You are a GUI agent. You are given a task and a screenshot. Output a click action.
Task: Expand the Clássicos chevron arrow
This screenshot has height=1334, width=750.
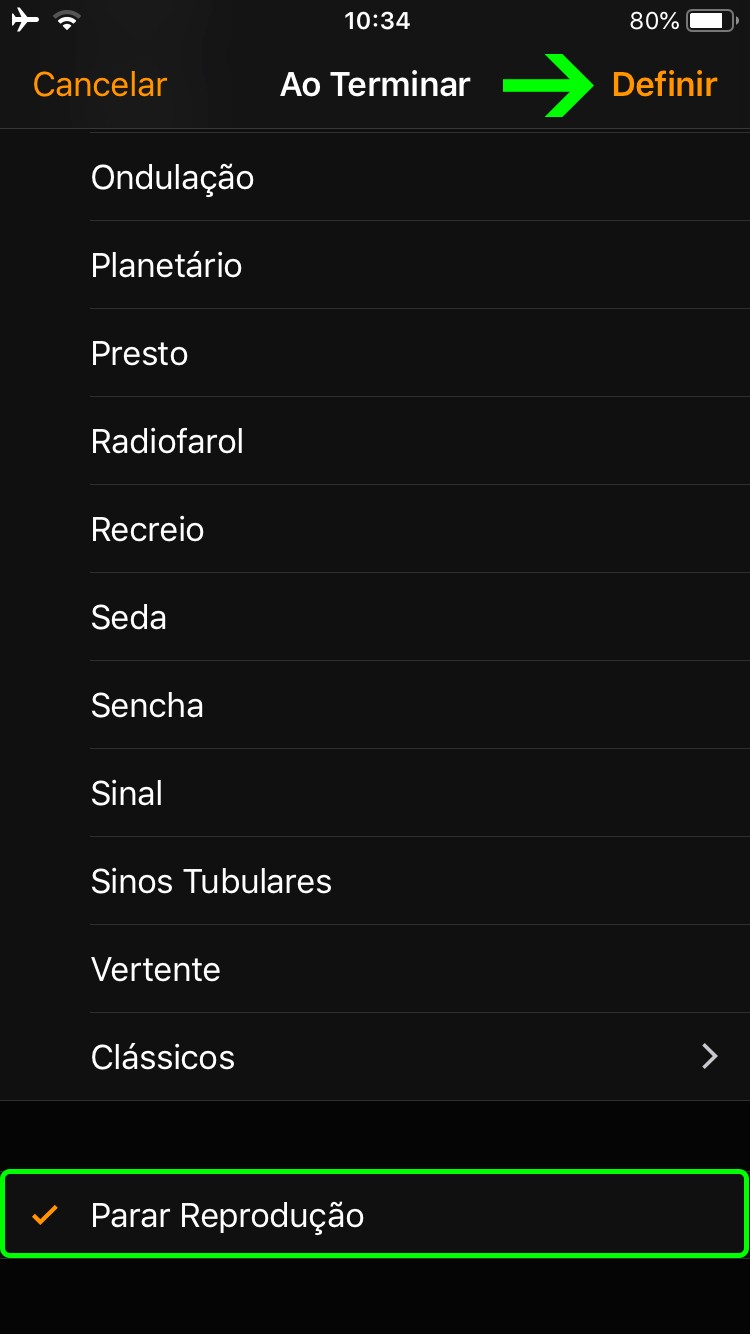pos(710,1057)
